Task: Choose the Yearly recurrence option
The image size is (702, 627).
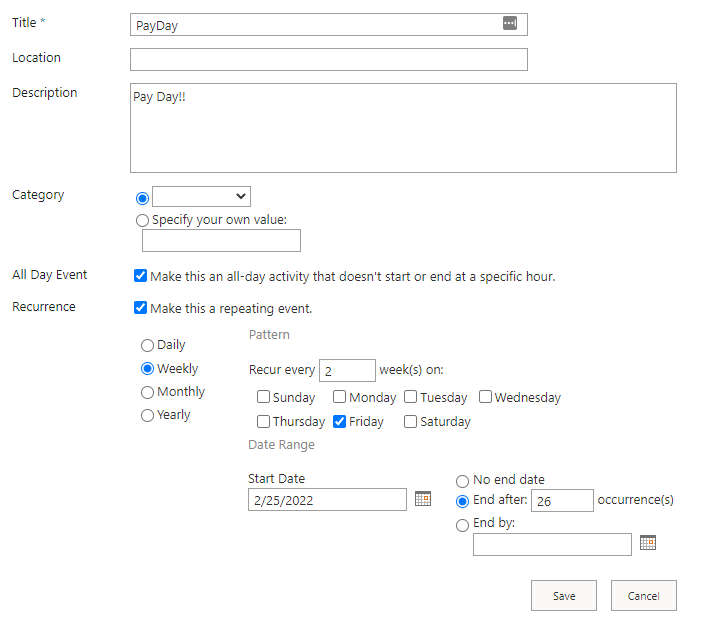Action: [x=147, y=416]
